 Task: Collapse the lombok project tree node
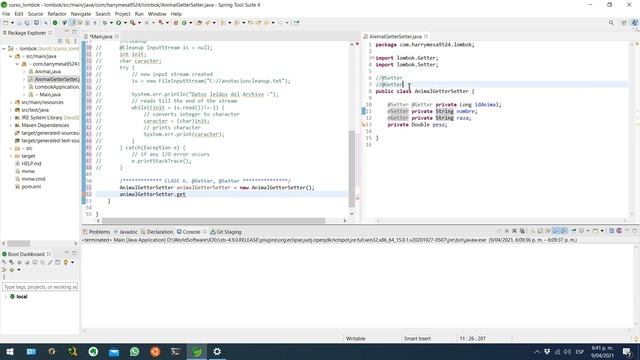click(4, 49)
